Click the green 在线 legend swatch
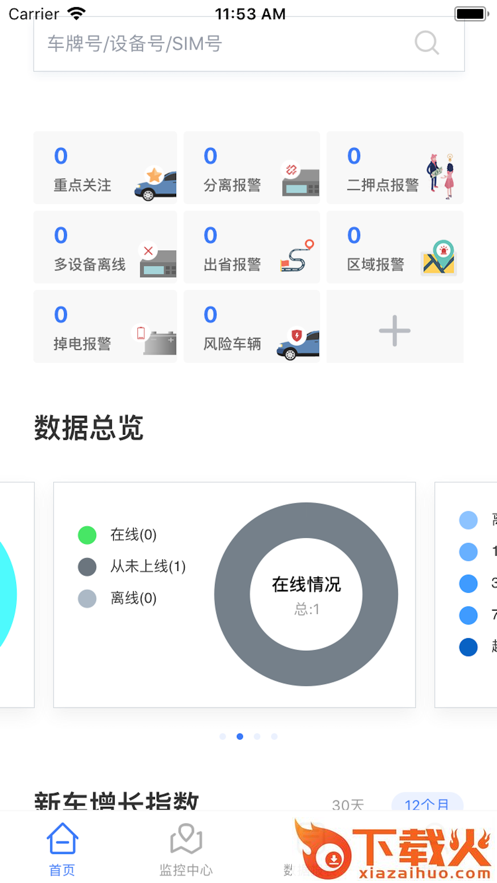 click(87, 535)
